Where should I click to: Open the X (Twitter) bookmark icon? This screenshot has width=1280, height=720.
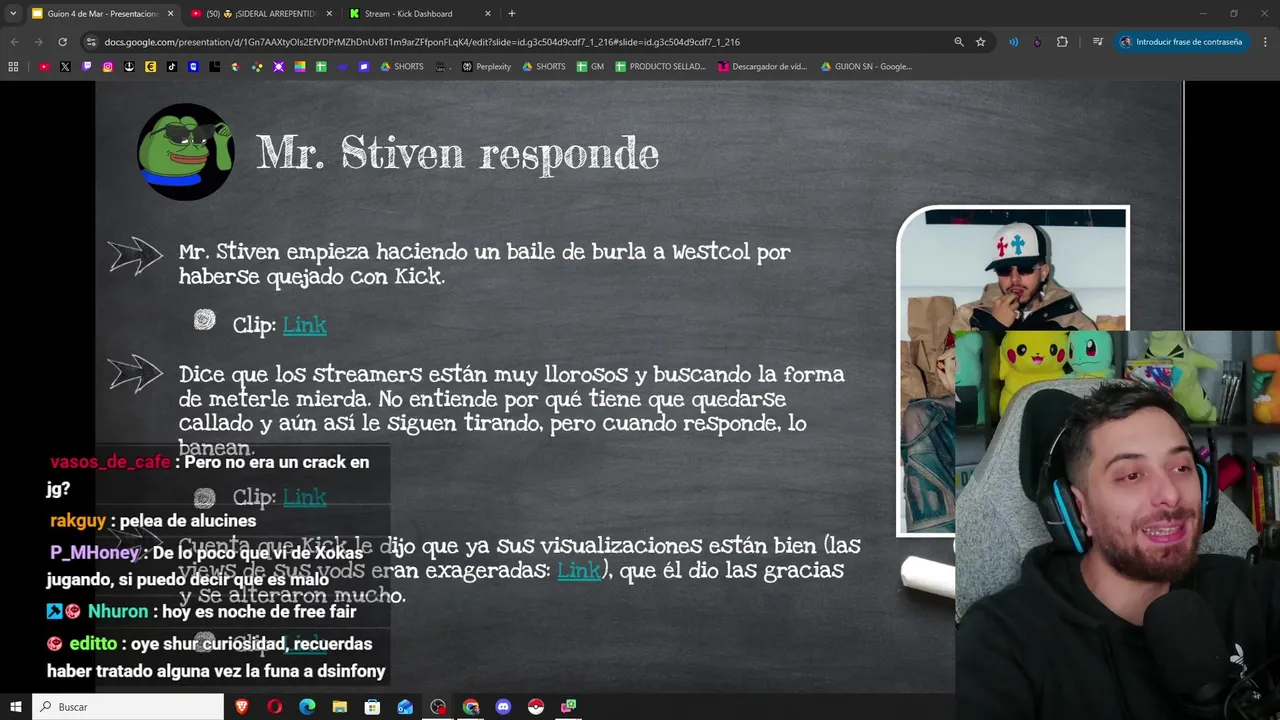[x=65, y=67]
